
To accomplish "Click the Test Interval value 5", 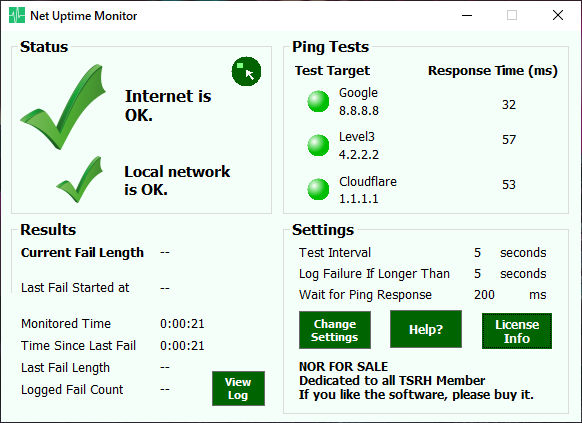I will coord(477,253).
